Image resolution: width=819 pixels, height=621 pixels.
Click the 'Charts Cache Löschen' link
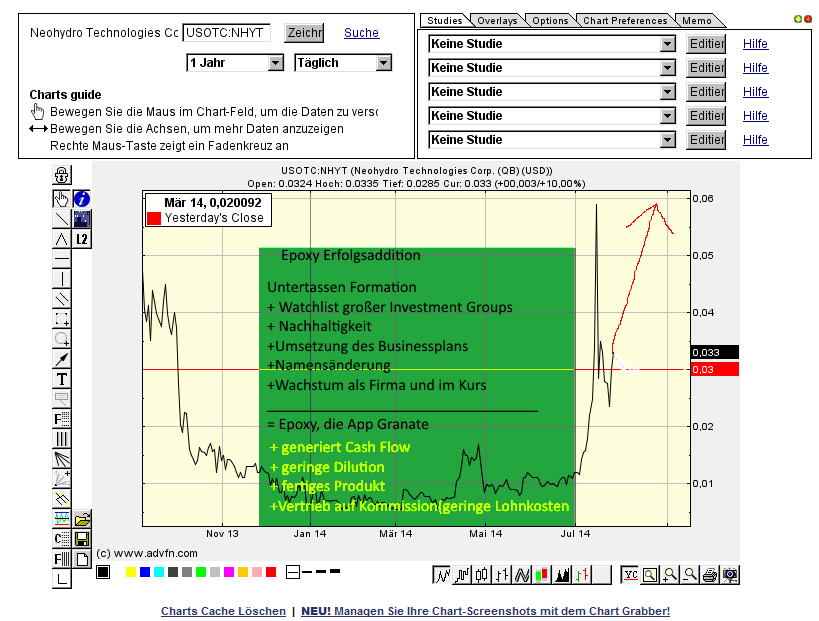(223, 611)
